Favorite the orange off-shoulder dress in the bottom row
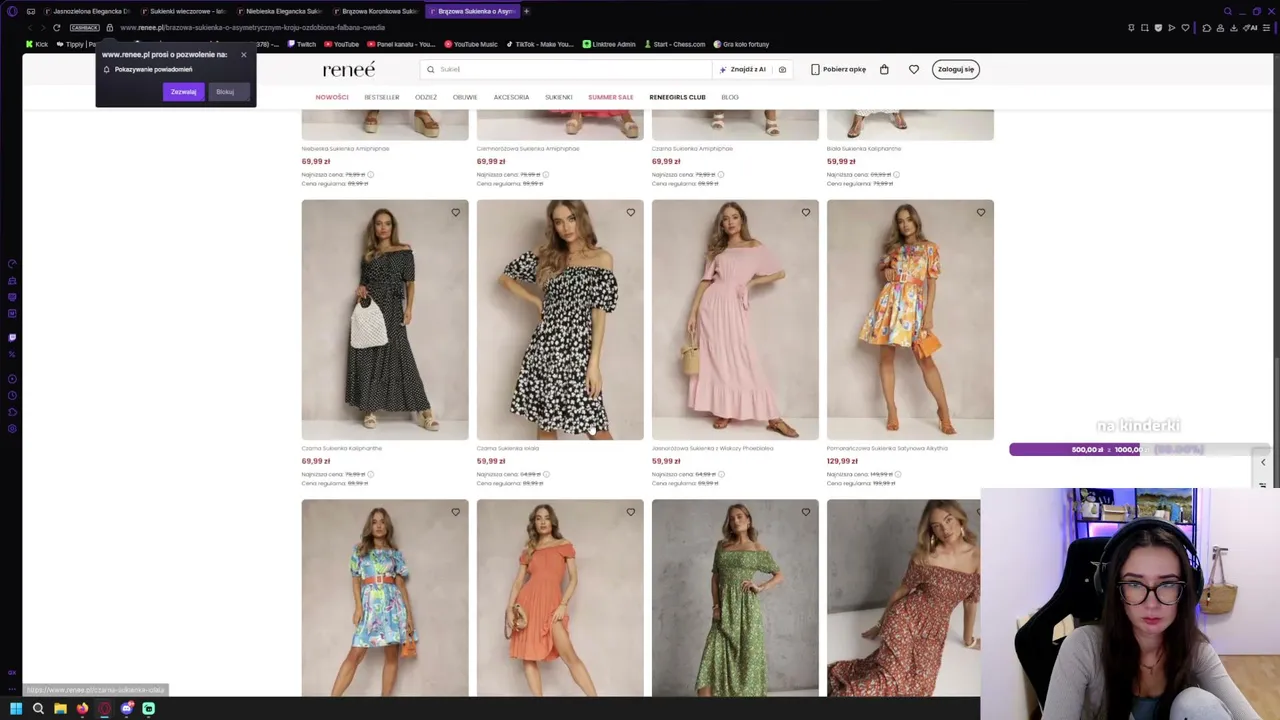The image size is (1280, 720). [x=630, y=512]
